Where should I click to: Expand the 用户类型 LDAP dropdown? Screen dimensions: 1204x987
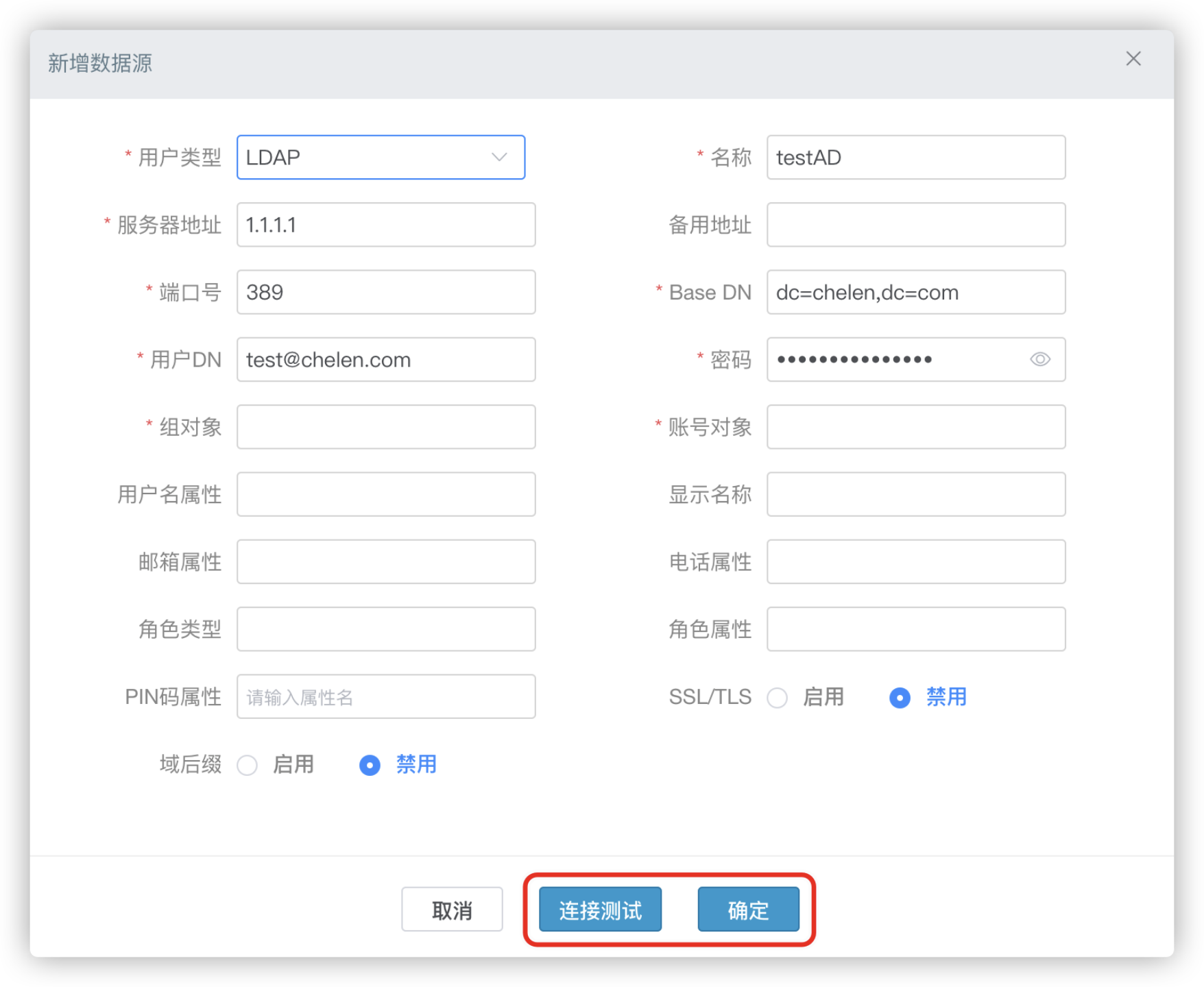(381, 158)
